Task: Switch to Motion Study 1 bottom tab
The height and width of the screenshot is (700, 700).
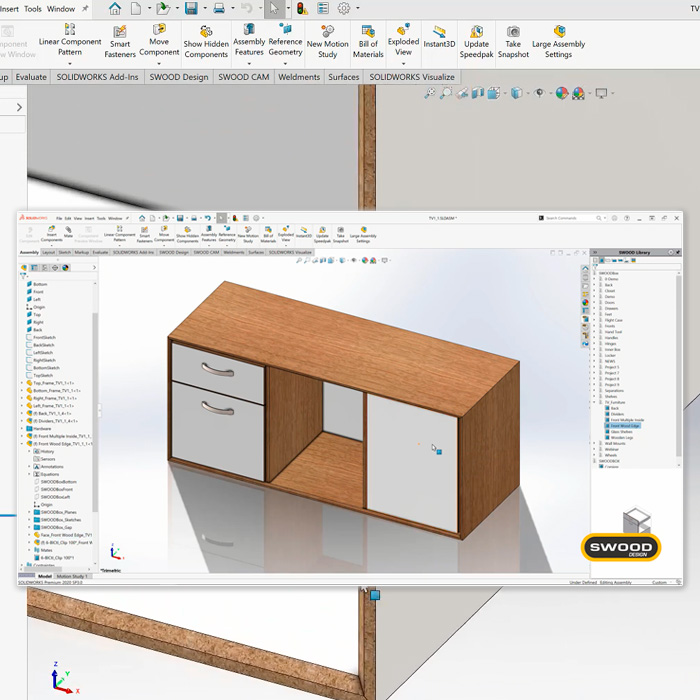Action: pos(71,576)
